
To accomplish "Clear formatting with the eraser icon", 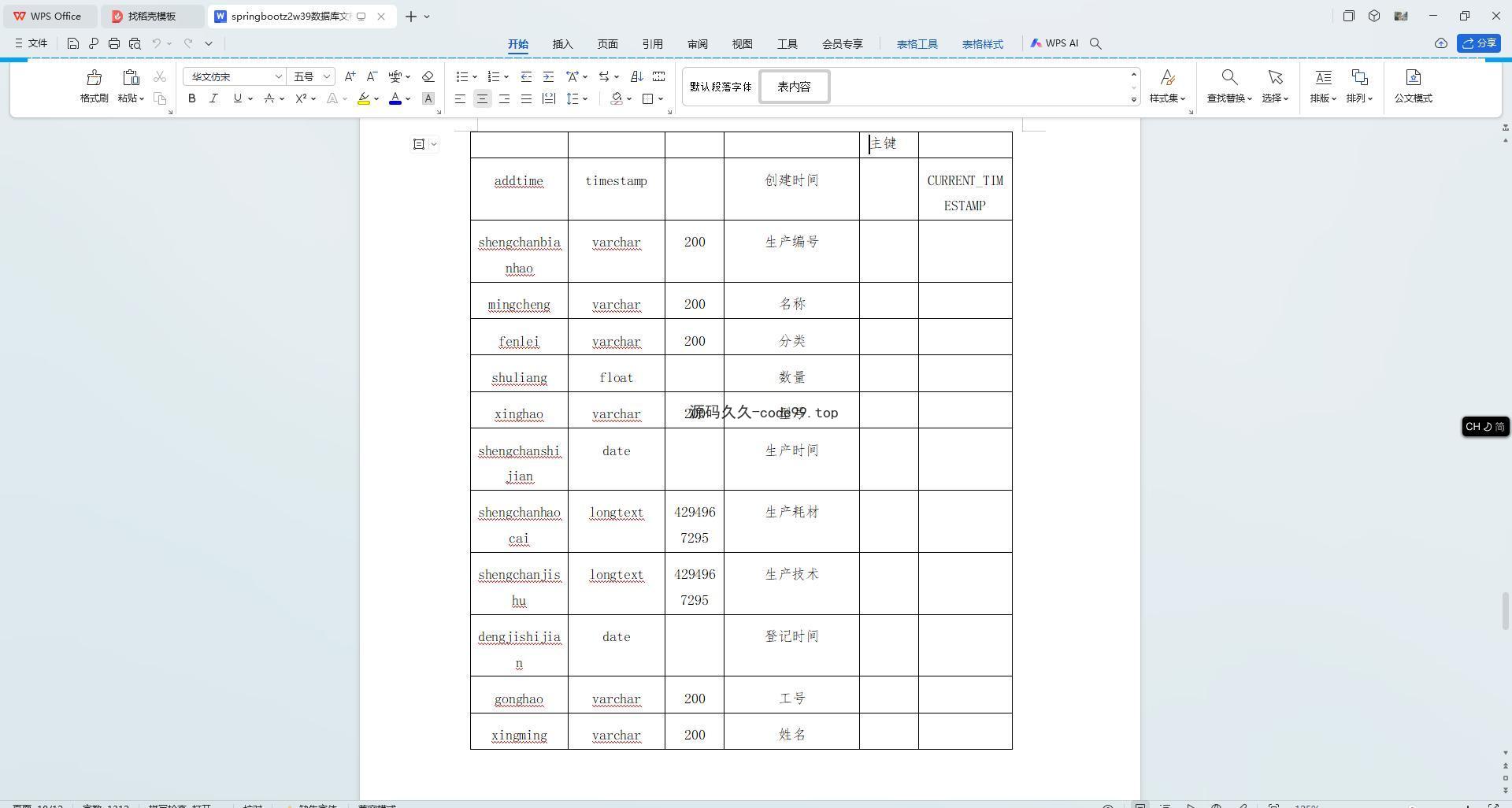I will click(428, 76).
